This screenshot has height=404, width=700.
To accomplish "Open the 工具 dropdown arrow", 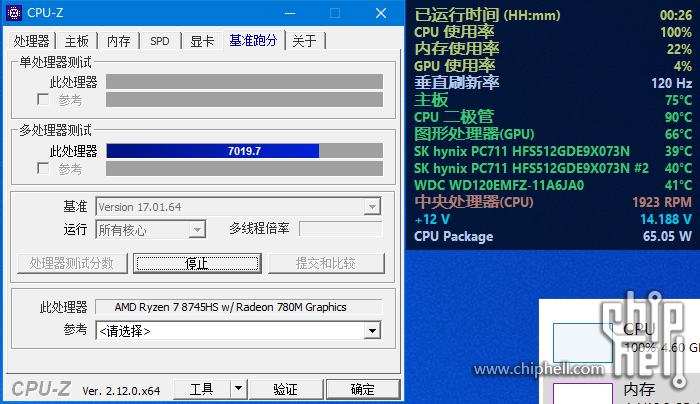I will (238, 390).
